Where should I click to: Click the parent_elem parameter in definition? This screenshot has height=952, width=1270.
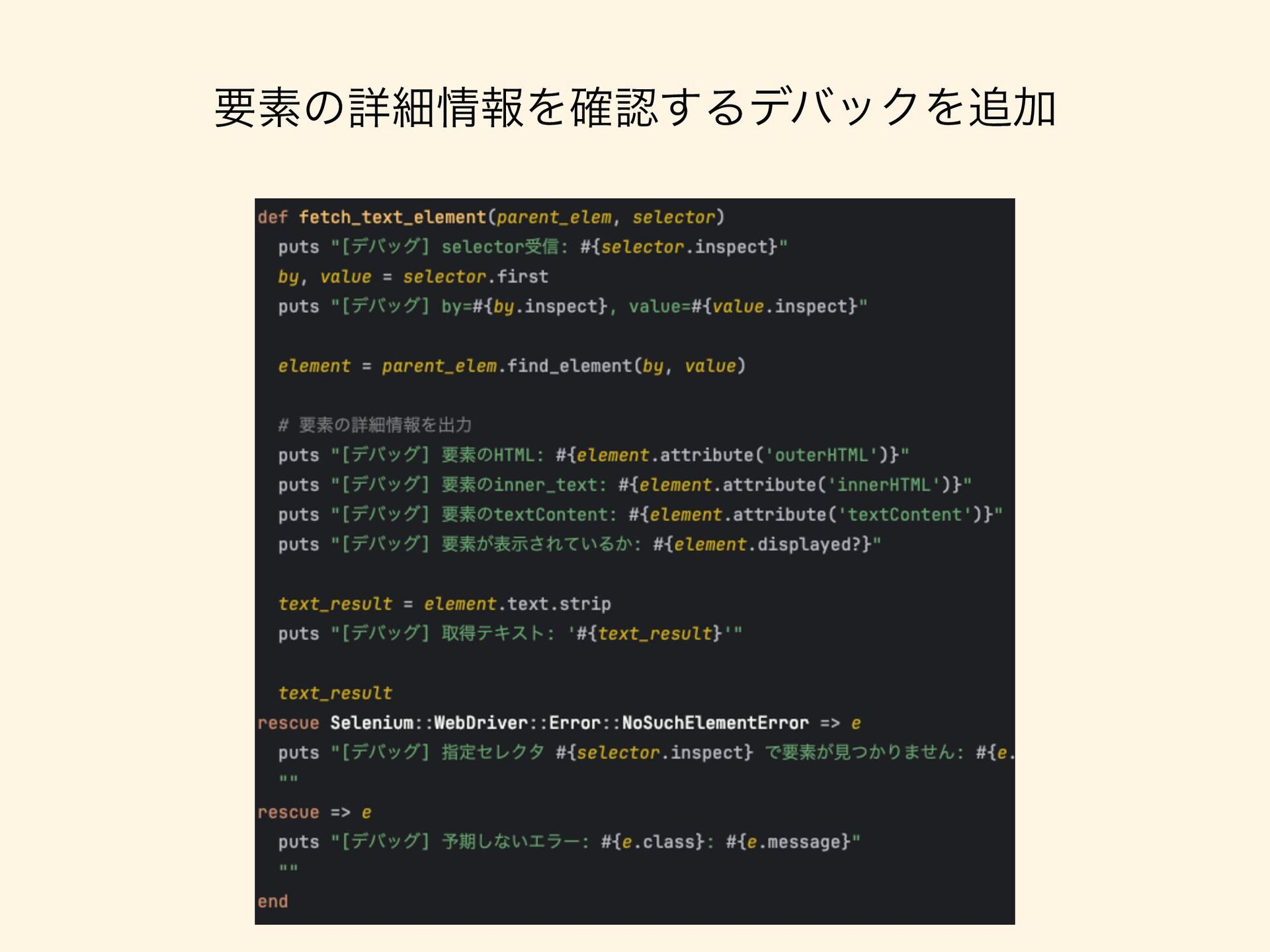coord(554,218)
